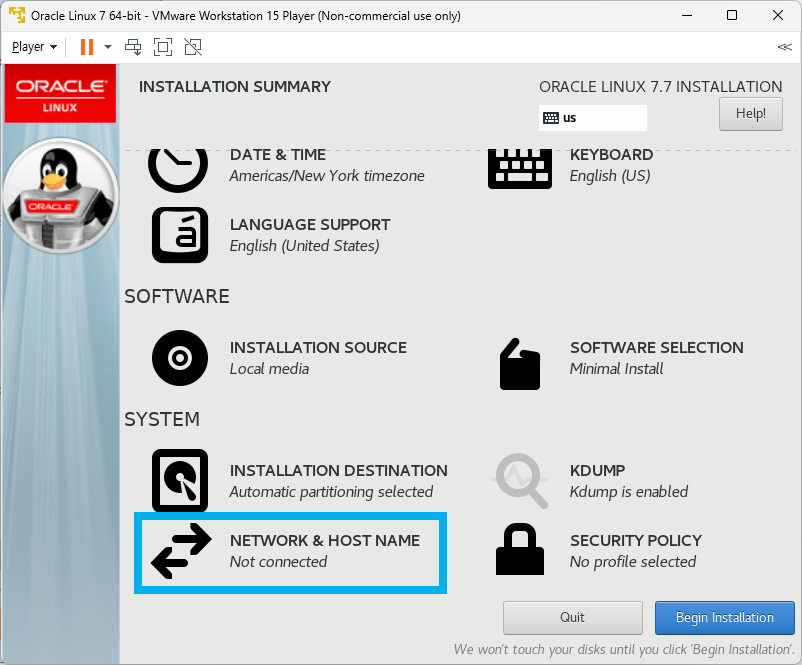
Task: Click 'Minimal Install' text
Action: pos(616,368)
